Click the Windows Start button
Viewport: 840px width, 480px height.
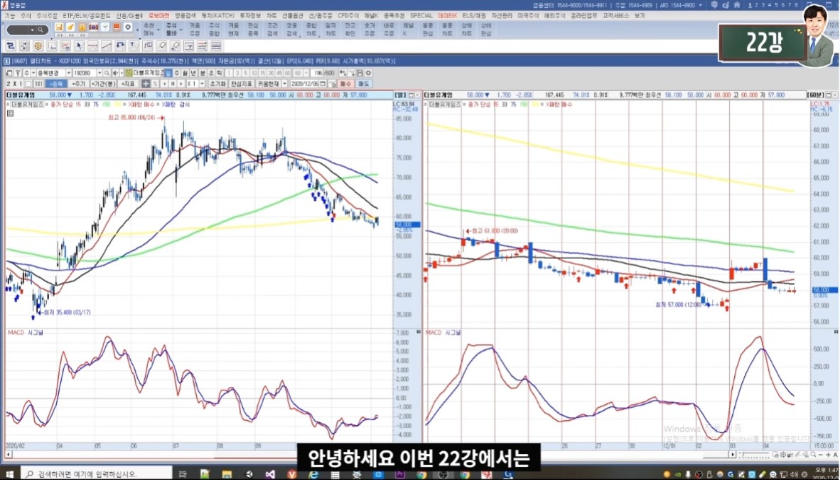(8, 473)
